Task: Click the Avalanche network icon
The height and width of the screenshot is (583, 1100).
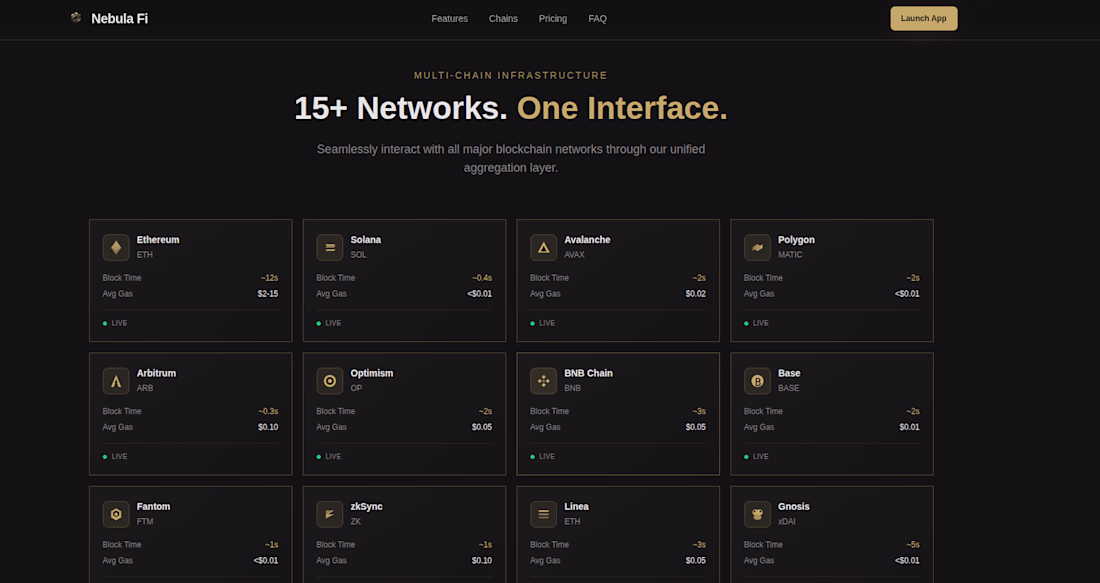Action: (x=544, y=247)
